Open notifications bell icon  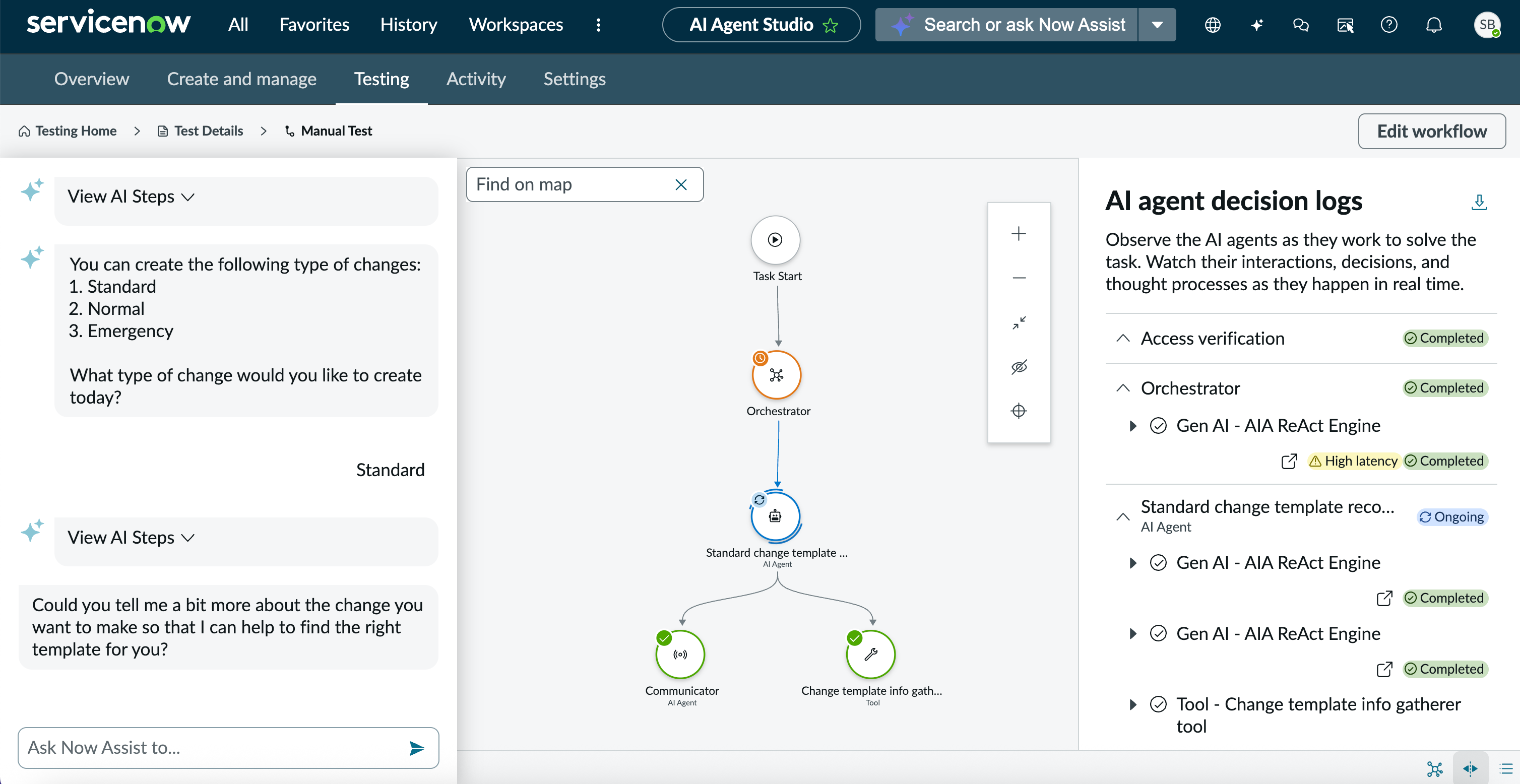pos(1434,25)
